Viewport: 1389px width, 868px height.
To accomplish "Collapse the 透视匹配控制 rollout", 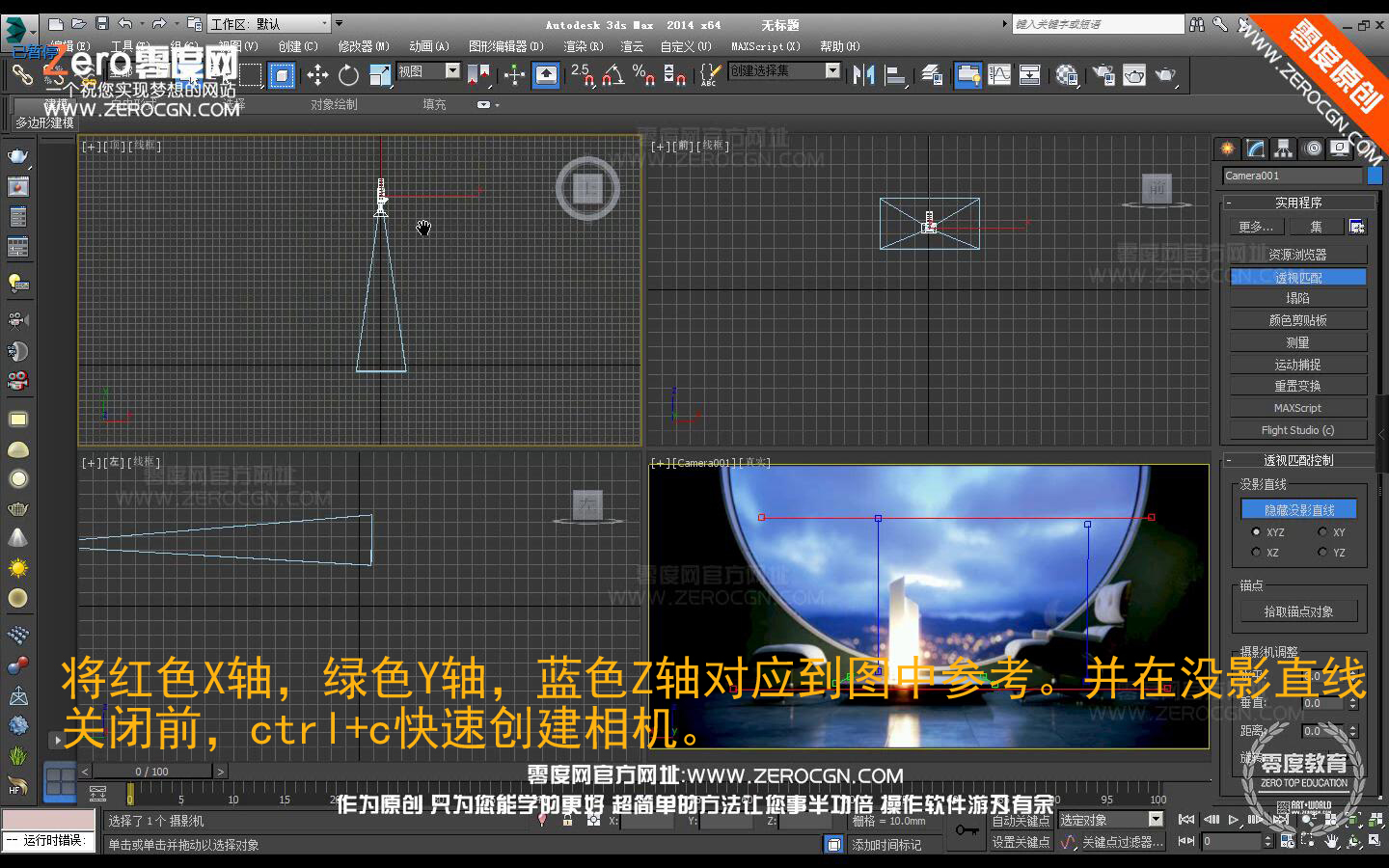I will tap(1298, 460).
